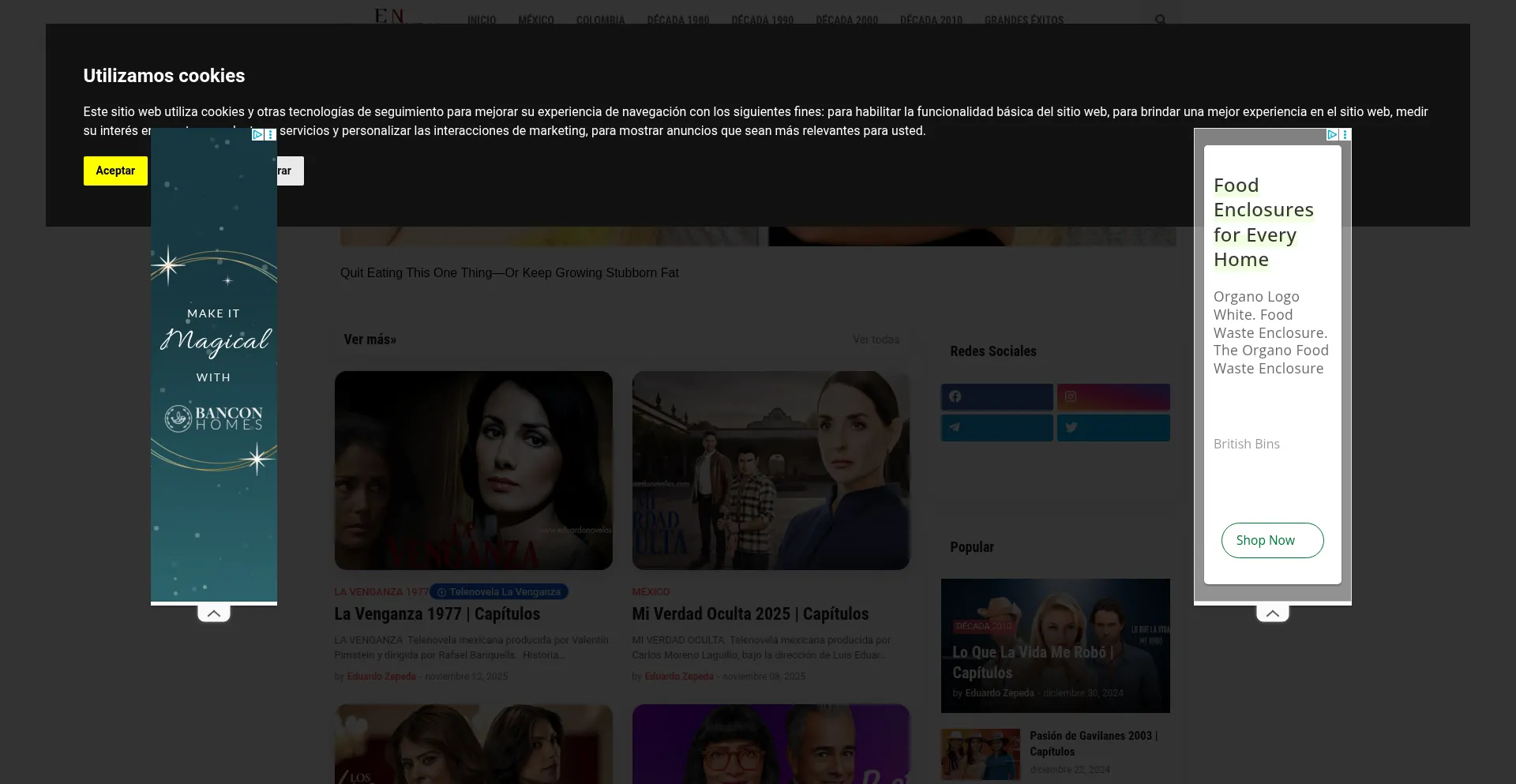The width and height of the screenshot is (1516, 784).
Task: Open the Telegram channel button
Action: [996, 427]
